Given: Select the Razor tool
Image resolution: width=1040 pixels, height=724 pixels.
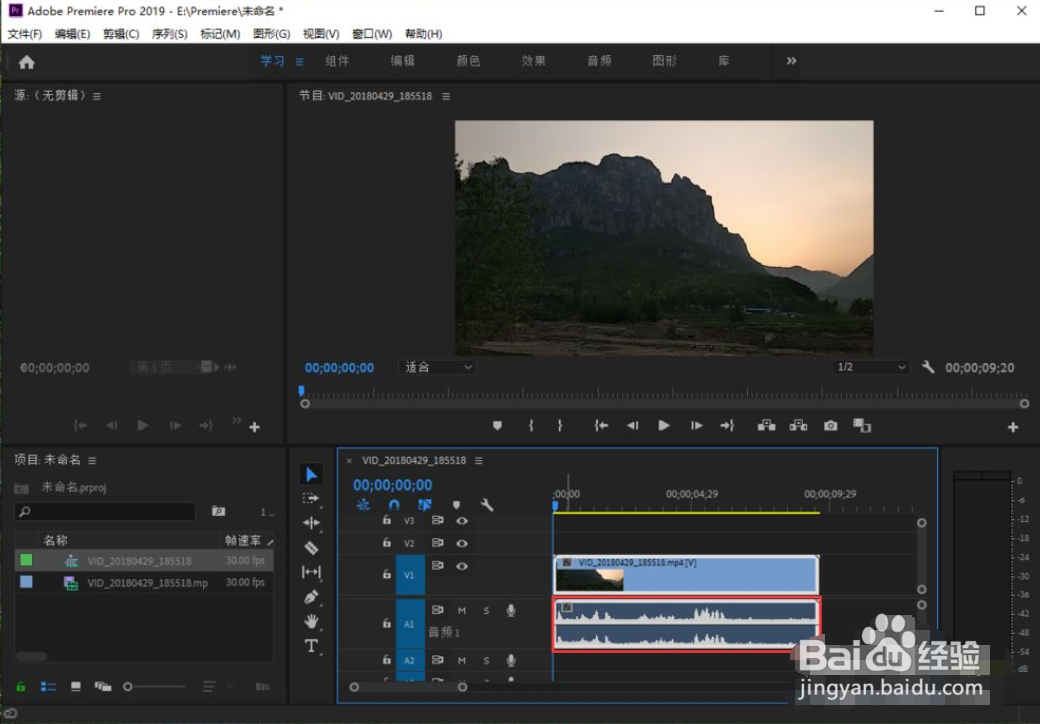Looking at the screenshot, I should pyautogui.click(x=310, y=548).
